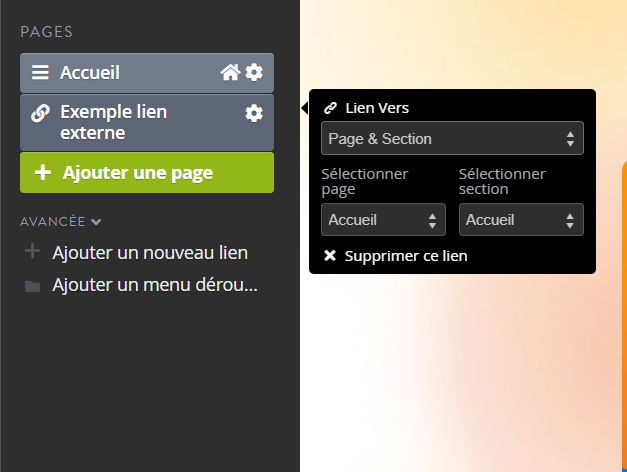This screenshot has width=627, height=472.
Task: Click the chain link icon beside Exemple lien
Action: pyautogui.click(x=40, y=113)
